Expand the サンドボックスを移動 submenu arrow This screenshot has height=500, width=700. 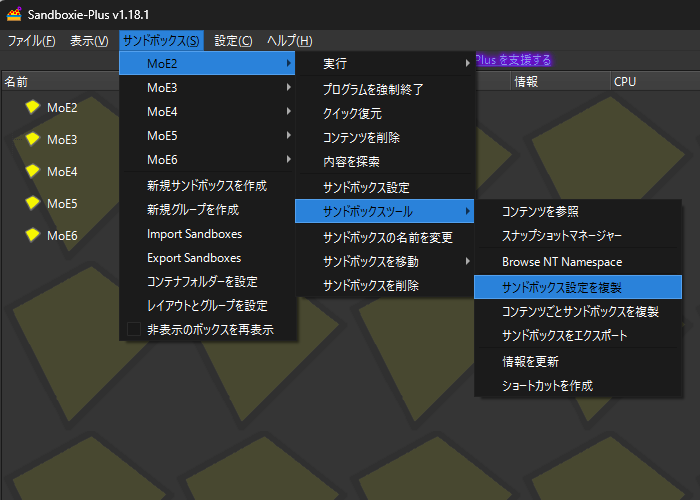pos(467,261)
